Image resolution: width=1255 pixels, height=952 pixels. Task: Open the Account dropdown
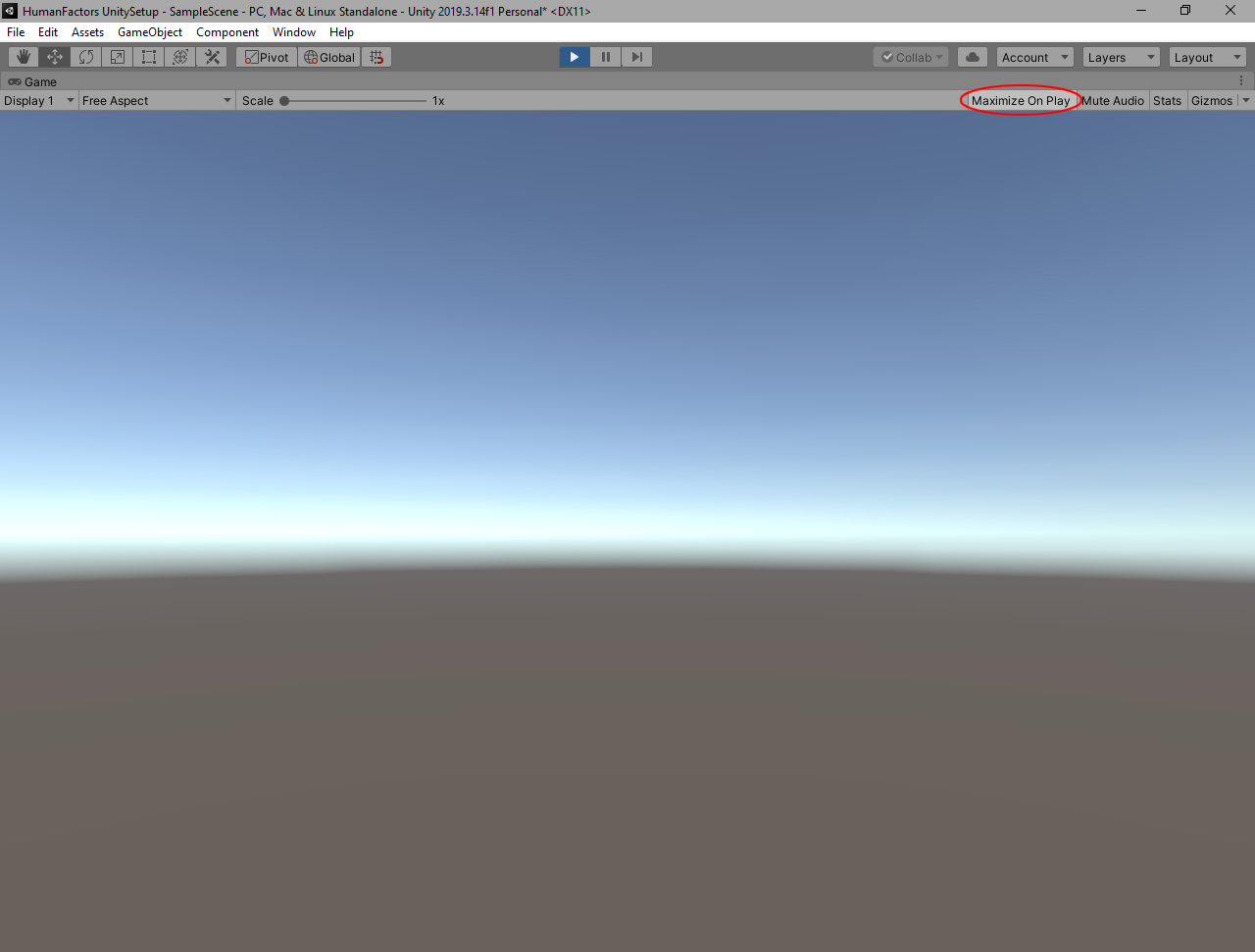1035,57
